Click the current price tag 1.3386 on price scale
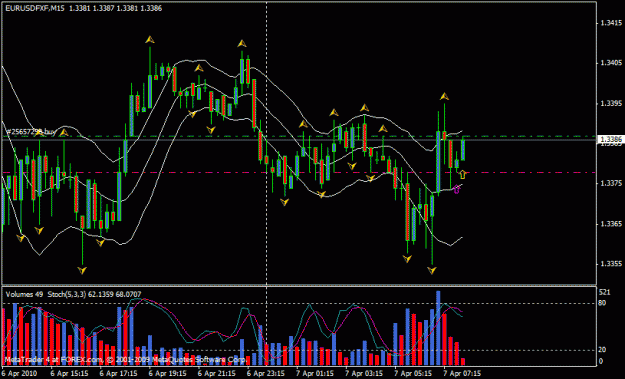This screenshot has width=625, height=379. tap(611, 139)
